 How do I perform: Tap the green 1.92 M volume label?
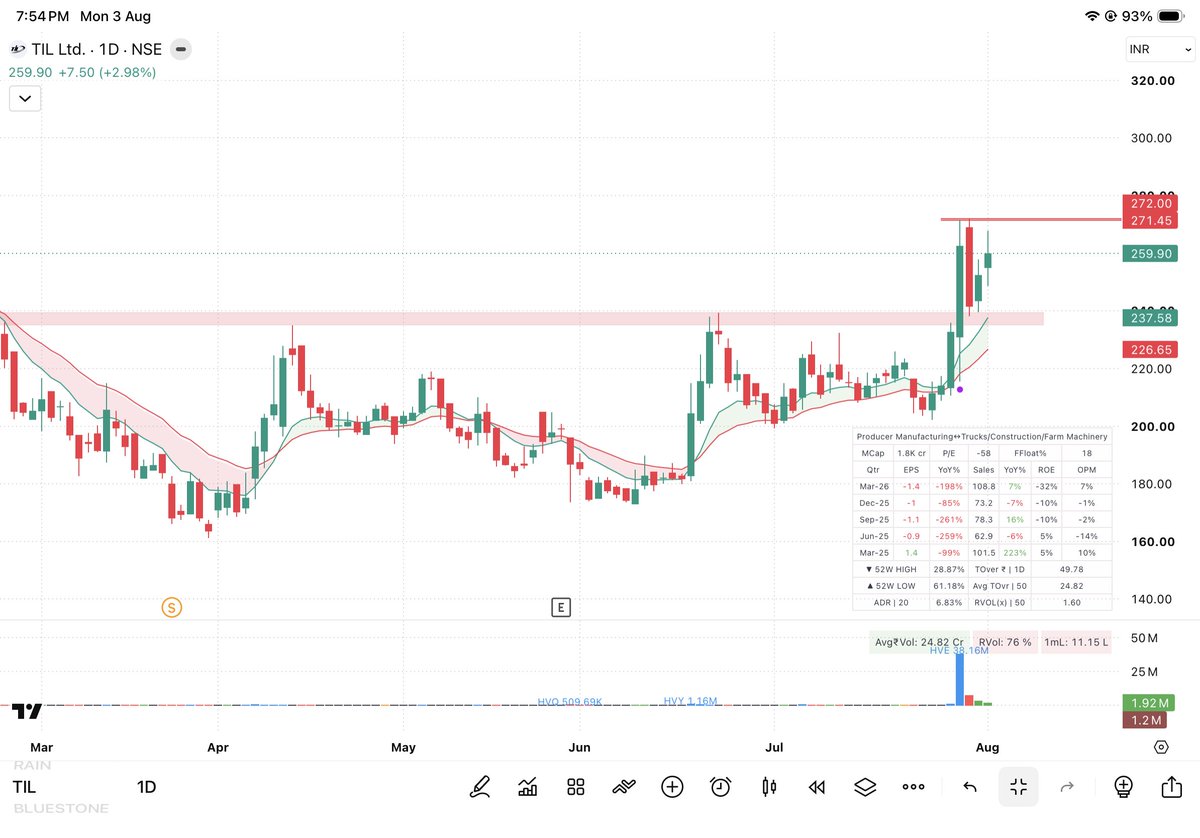pos(1149,703)
